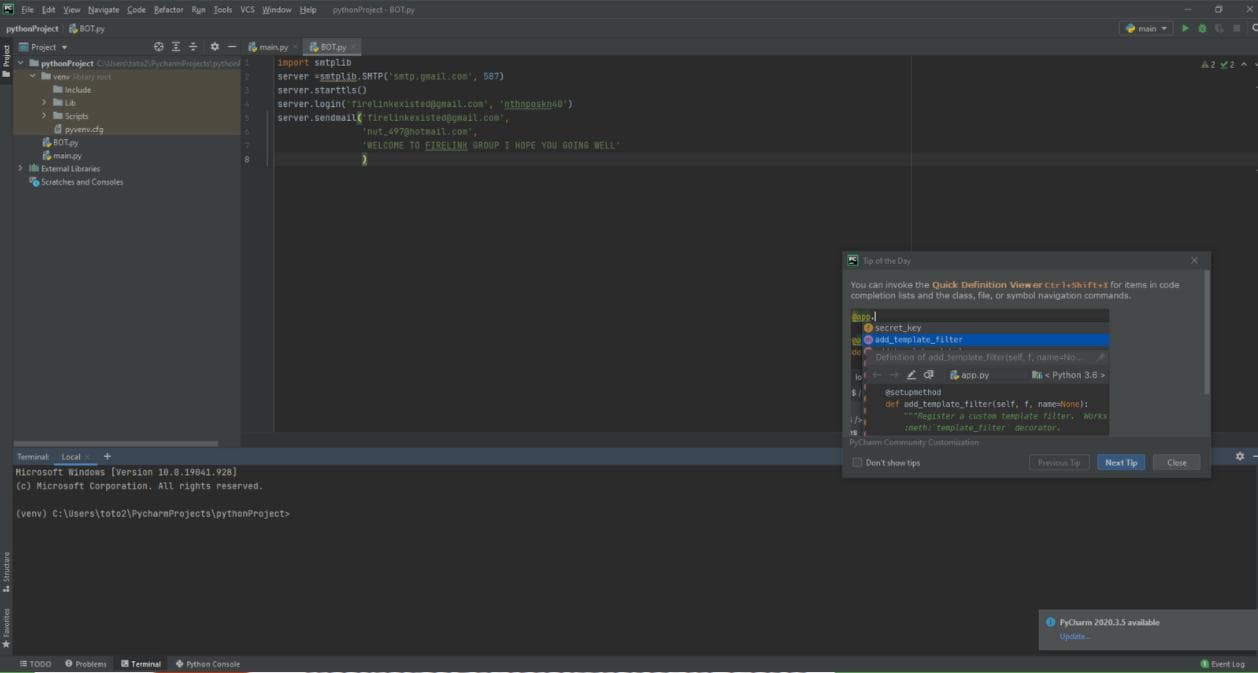The height and width of the screenshot is (673, 1258).
Task: Switch to the main.py editor tab
Action: 272,47
